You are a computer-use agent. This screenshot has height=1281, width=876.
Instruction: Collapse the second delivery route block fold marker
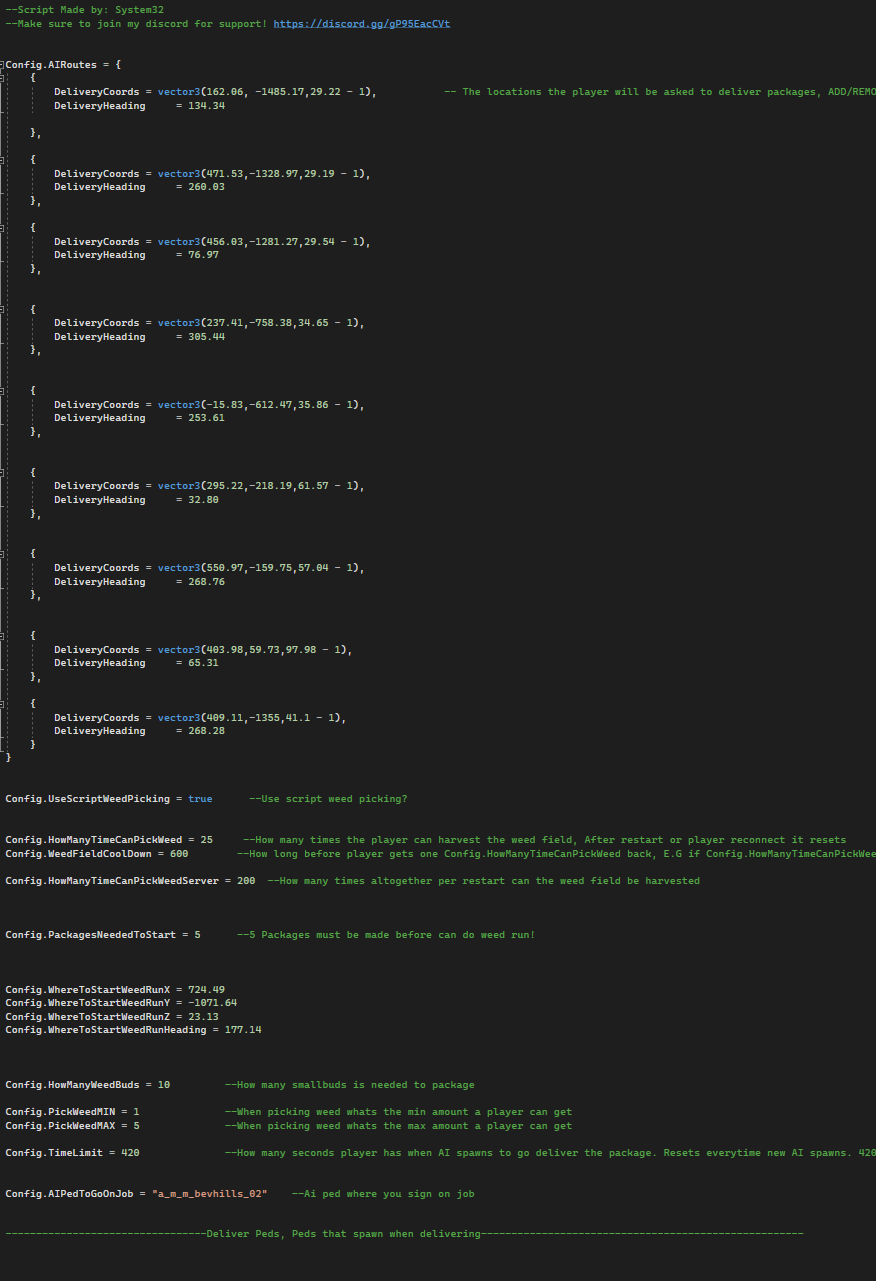3,158
